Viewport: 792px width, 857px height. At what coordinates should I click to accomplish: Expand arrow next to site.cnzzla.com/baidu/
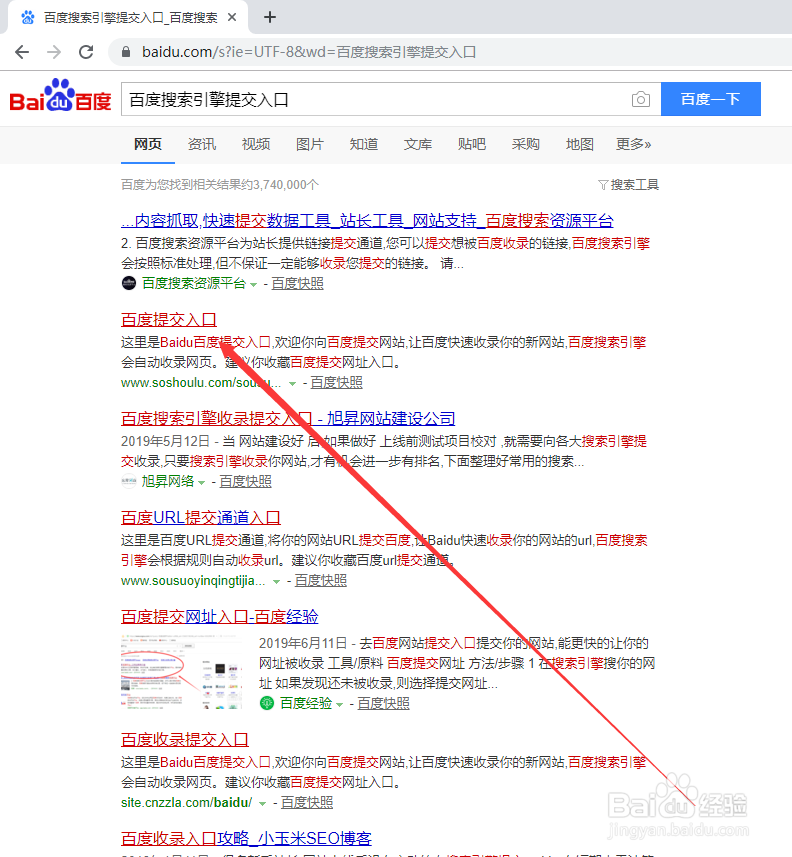point(262,803)
